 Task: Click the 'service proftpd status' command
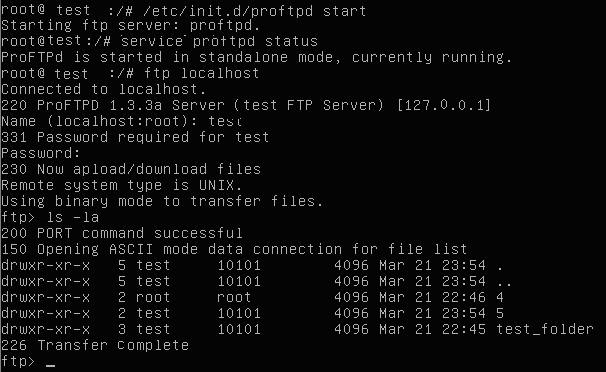[x=219, y=41]
